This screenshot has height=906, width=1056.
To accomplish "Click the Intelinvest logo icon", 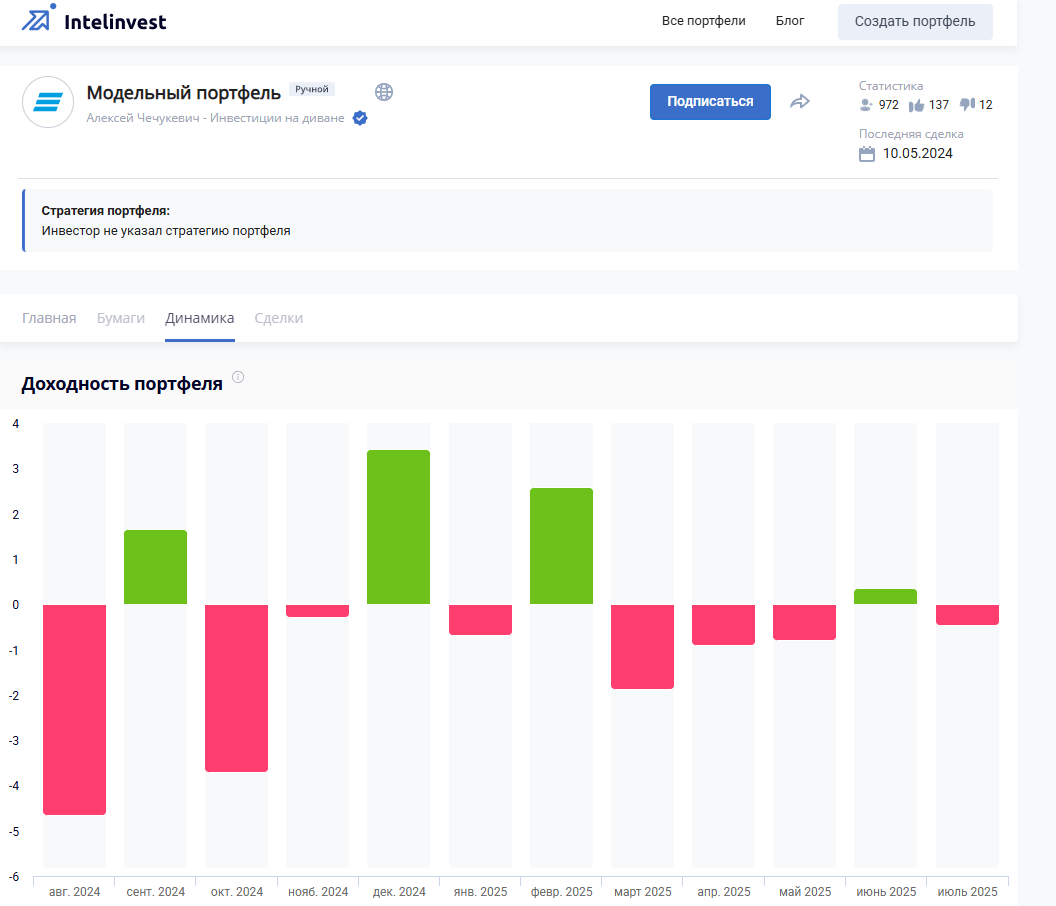I will click(38, 18).
